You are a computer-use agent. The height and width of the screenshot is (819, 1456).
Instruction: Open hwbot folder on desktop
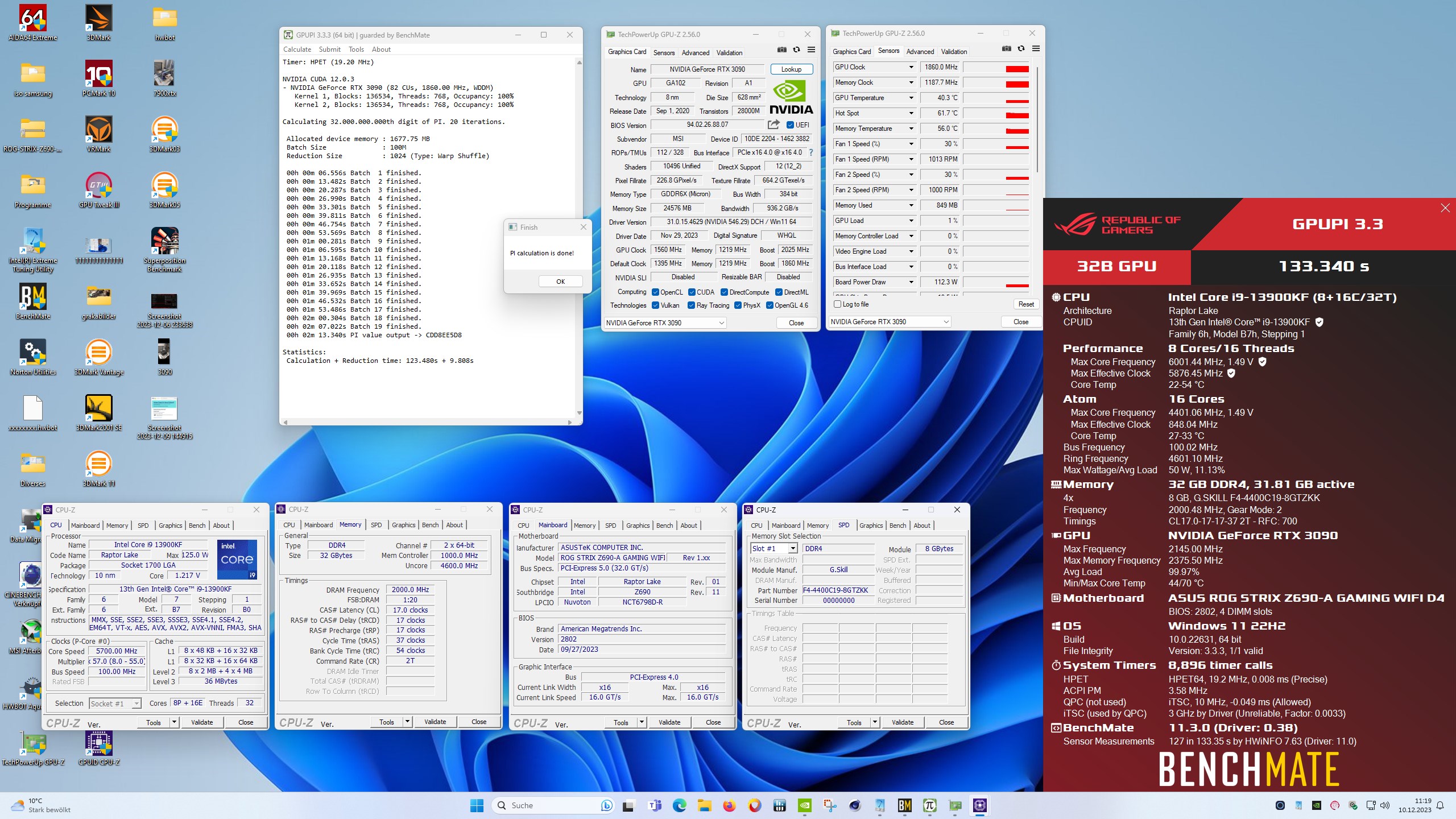[x=165, y=23]
